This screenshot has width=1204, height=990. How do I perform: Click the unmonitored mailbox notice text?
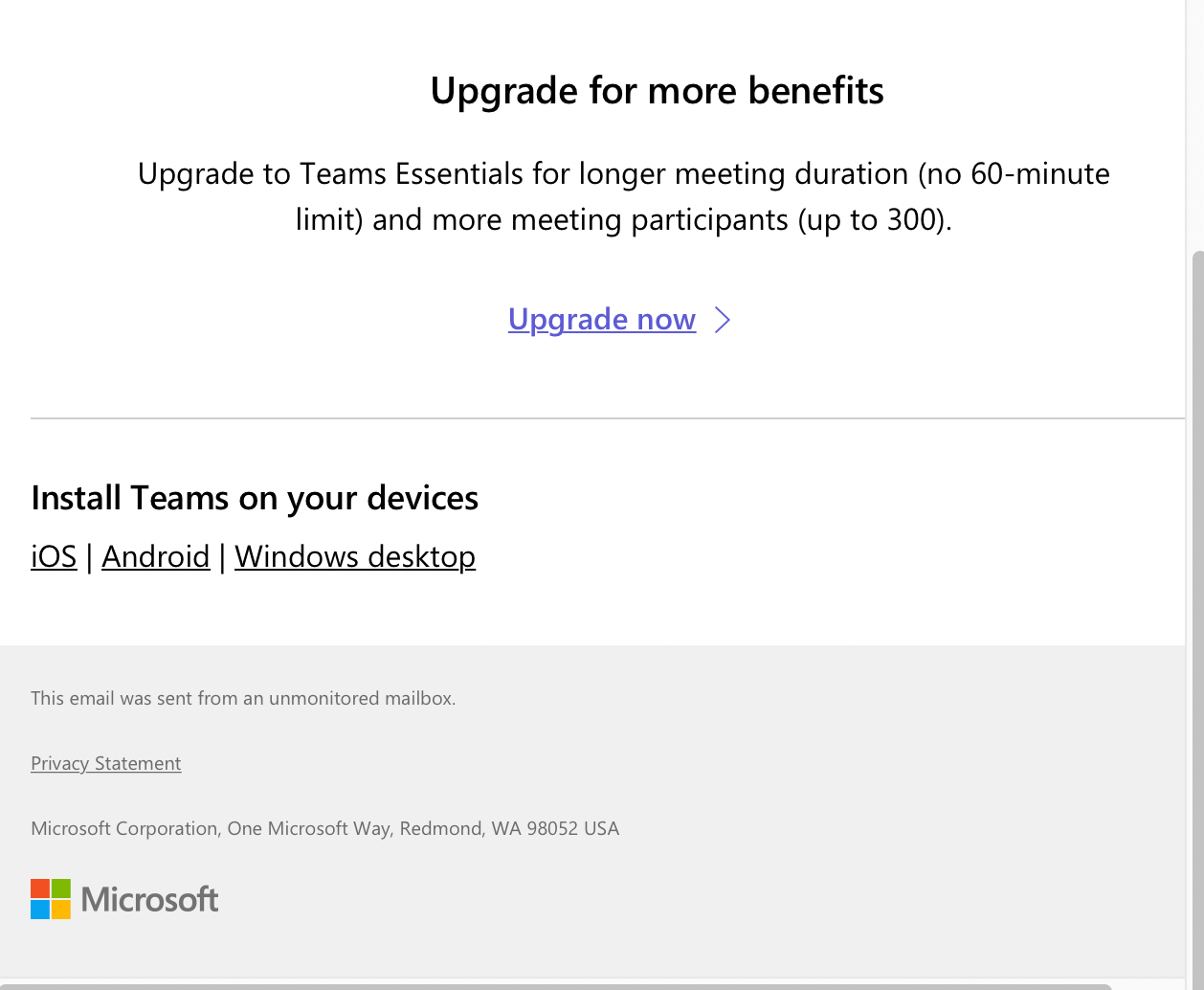pyautogui.click(x=243, y=698)
